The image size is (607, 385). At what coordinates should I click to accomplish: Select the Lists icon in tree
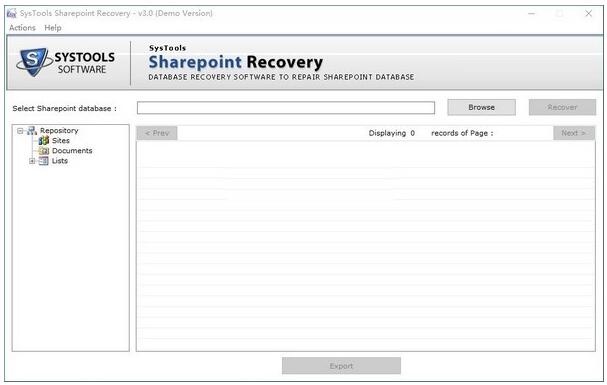[44, 161]
